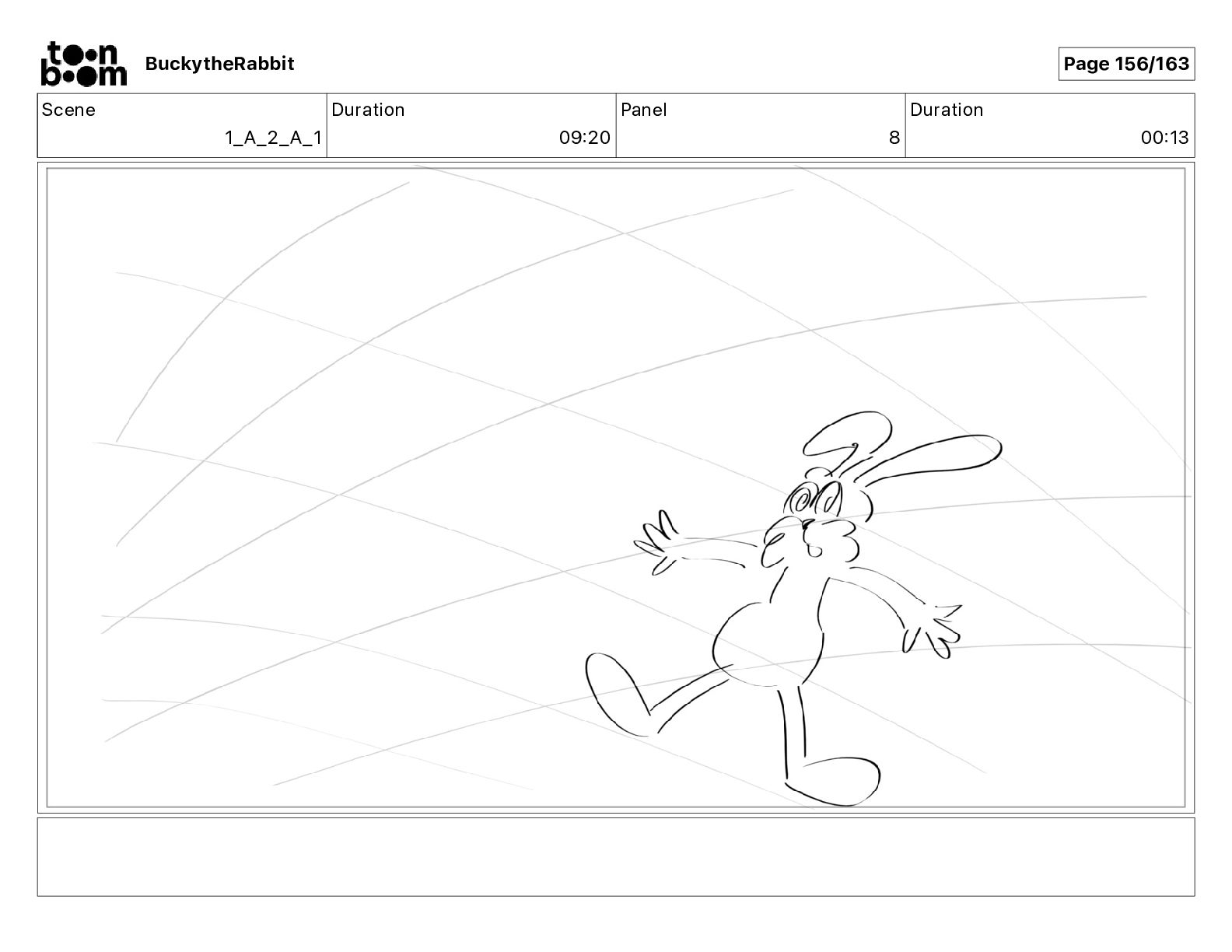Click panel duration value 00:13

(1165, 138)
